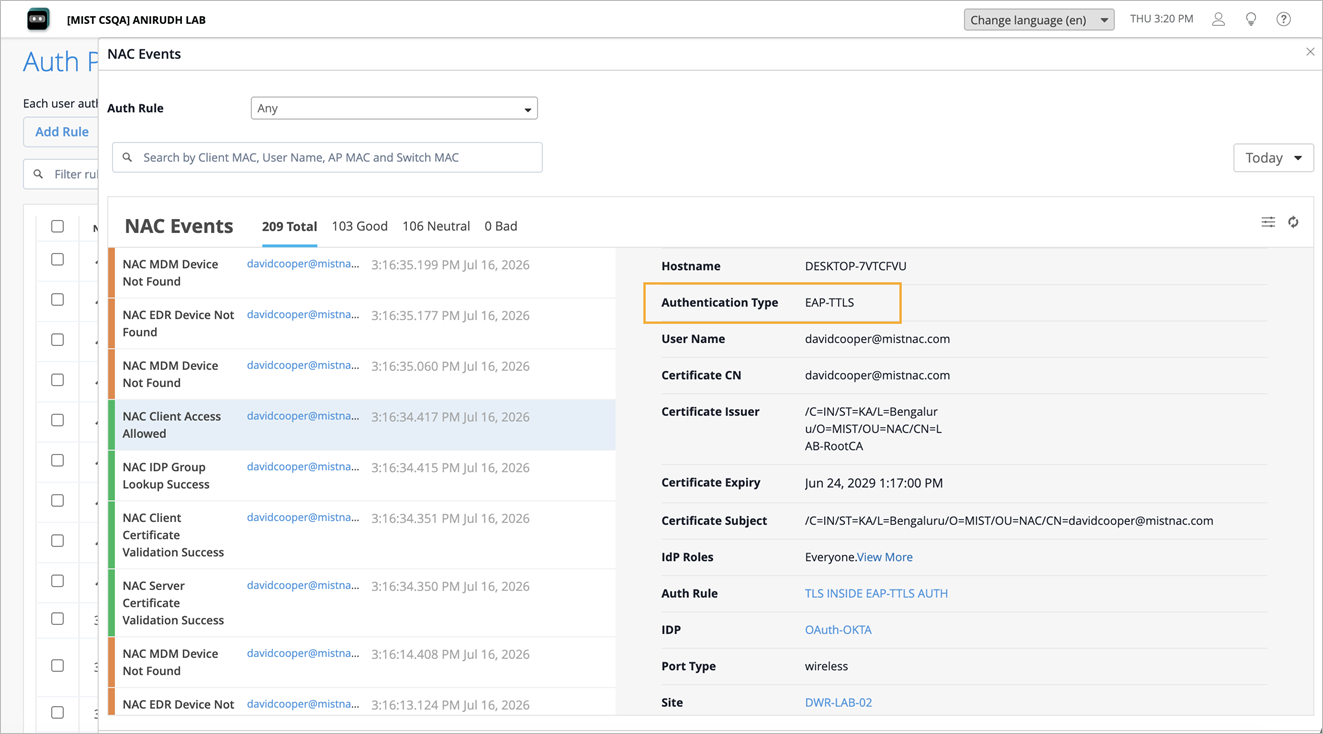The width and height of the screenshot is (1323, 734).
Task: Select NAC MDM Device Not Found 3:16:14.408 event
Action: click(362, 662)
